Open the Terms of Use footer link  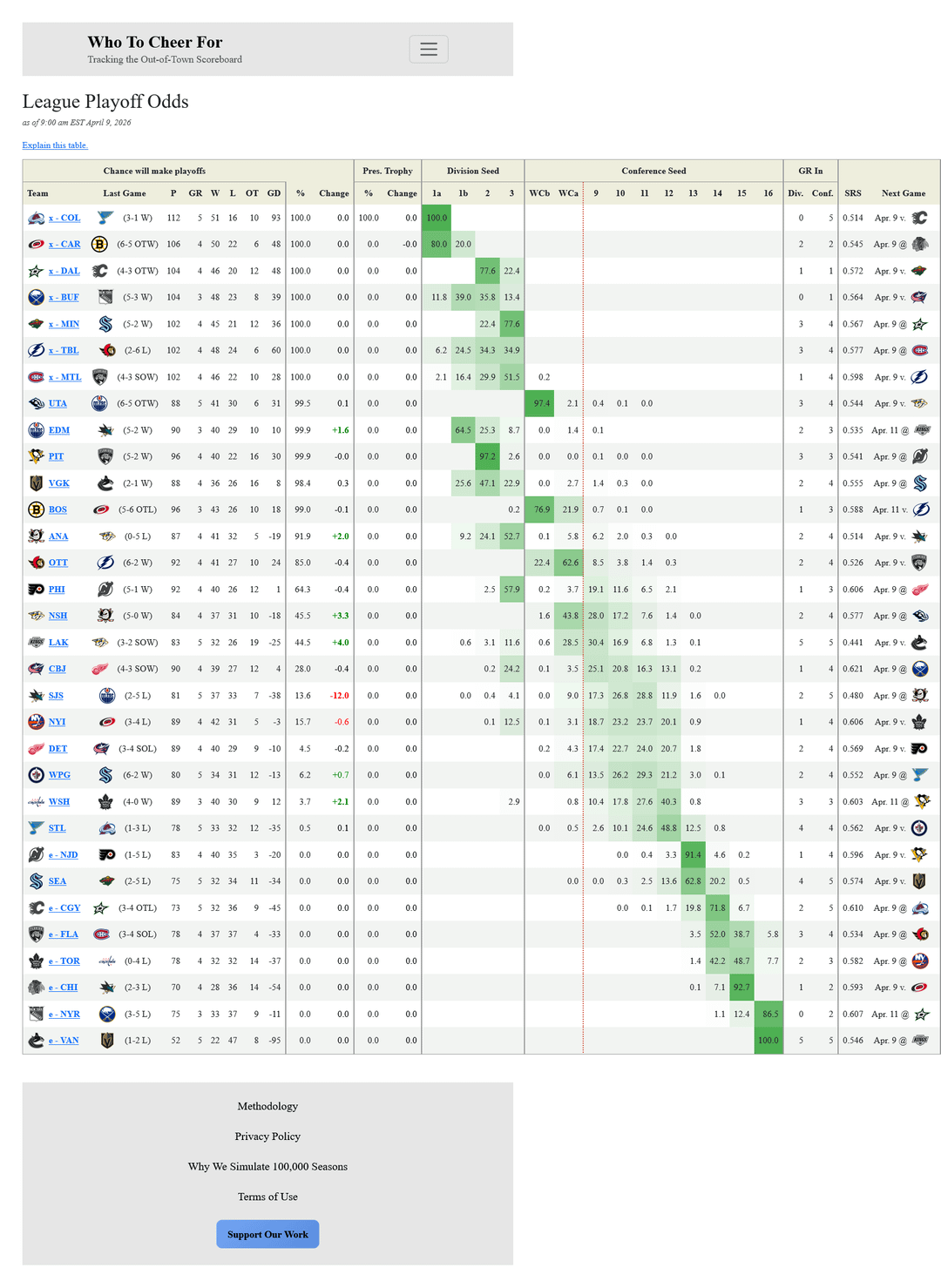[x=267, y=1197]
